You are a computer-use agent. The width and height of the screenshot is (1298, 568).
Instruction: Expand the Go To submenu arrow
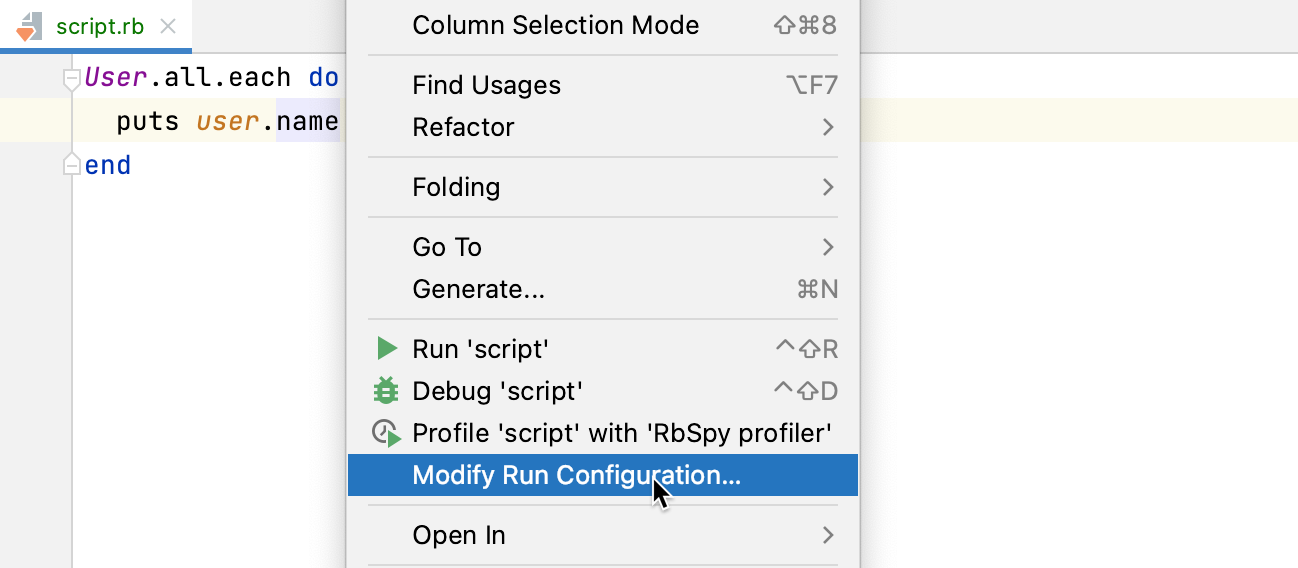(827, 247)
